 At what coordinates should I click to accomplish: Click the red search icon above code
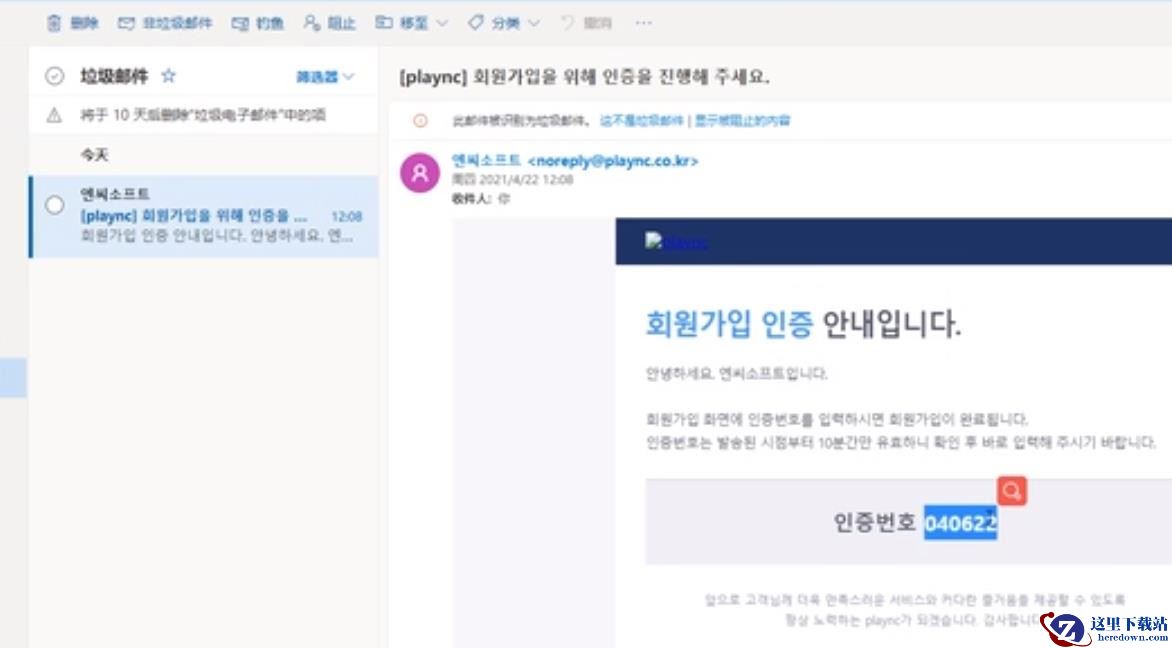(1012, 490)
